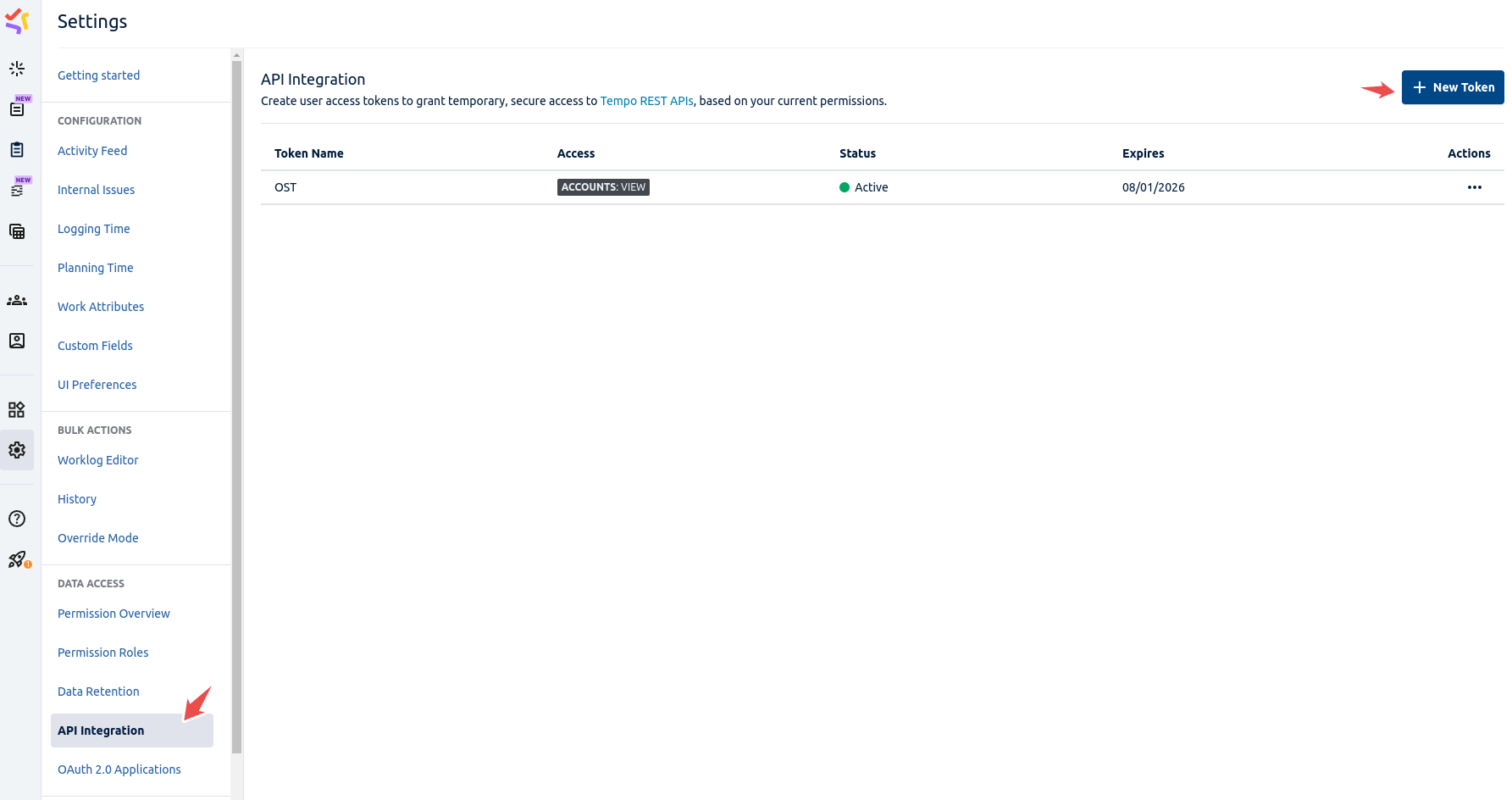Click the API Integration page heading
Image resolution: width=1512 pixels, height=800 pixels.
coord(313,80)
